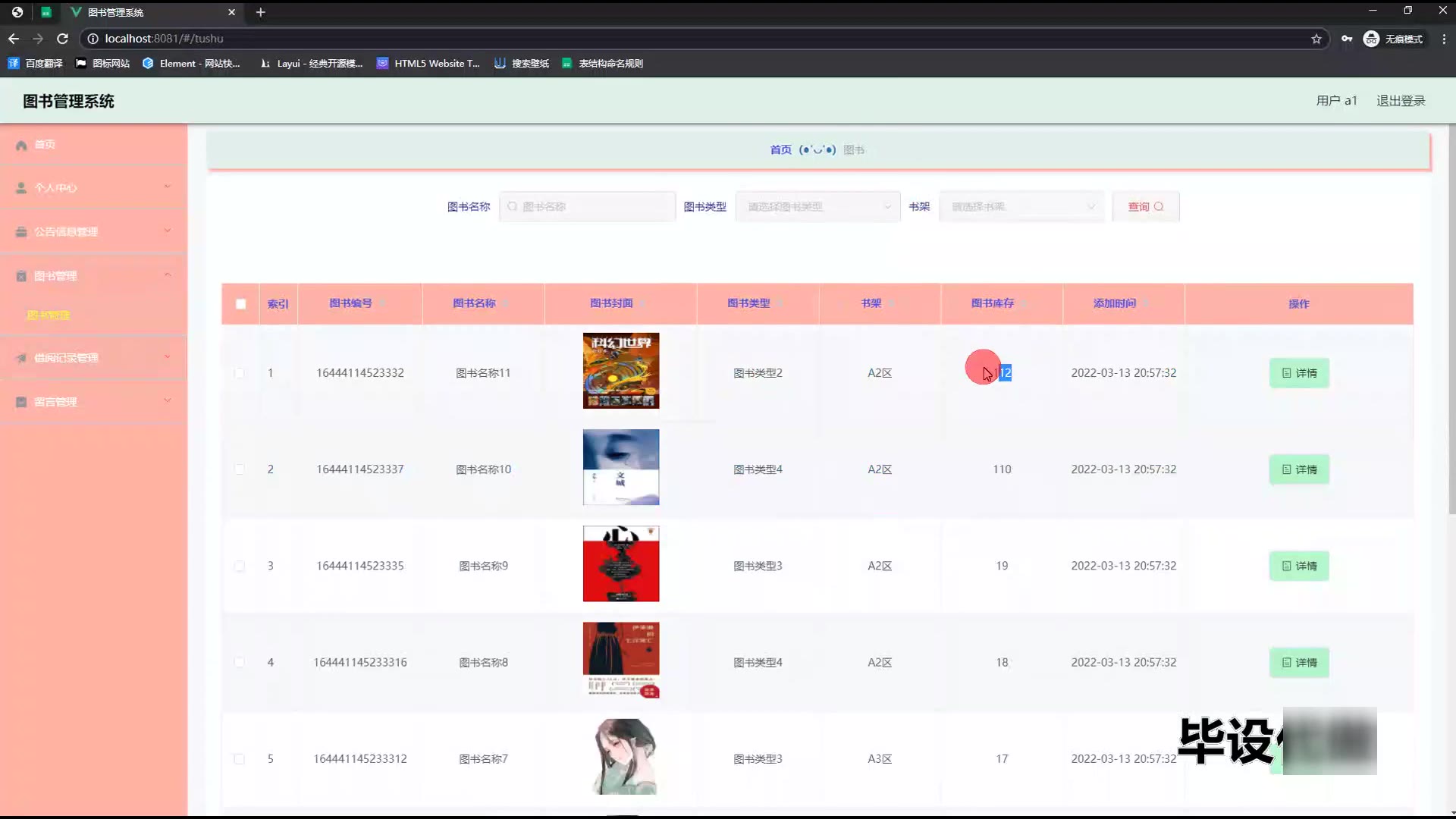Click the 留言管理 sidebar icon
Viewport: 1456px width, 819px height.
21,402
